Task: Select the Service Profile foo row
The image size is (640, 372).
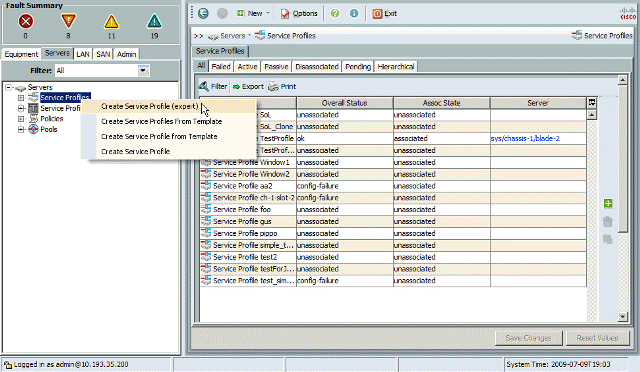Action: (x=393, y=209)
